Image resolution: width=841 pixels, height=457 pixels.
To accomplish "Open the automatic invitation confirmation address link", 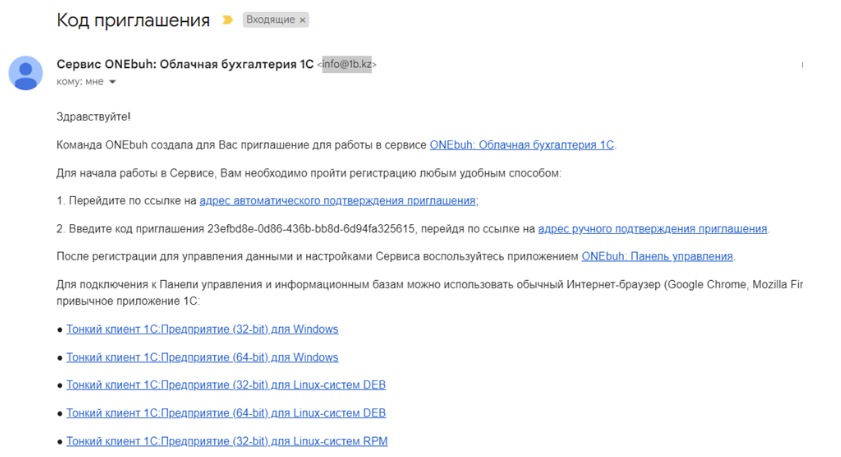I will click(338, 201).
